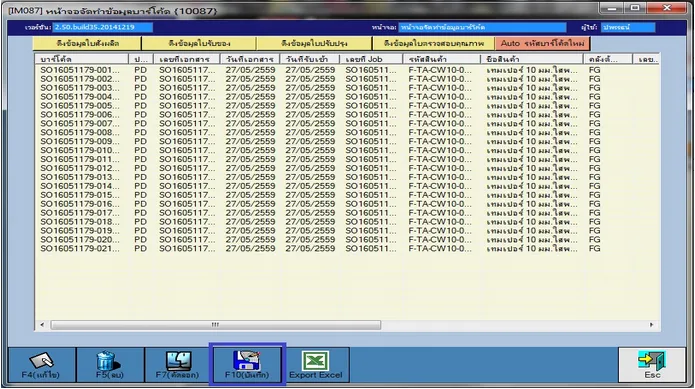Click the 'Auto รหัสบาร์โค้ดใหม่' button
This screenshot has width=695, height=389.
point(543,43)
